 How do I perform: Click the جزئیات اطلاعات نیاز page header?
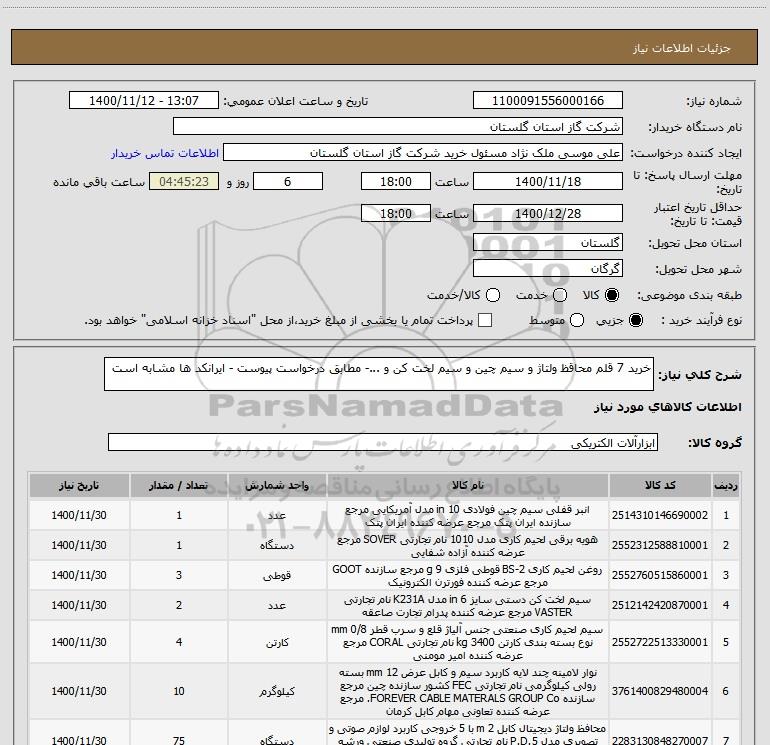click(x=682, y=48)
